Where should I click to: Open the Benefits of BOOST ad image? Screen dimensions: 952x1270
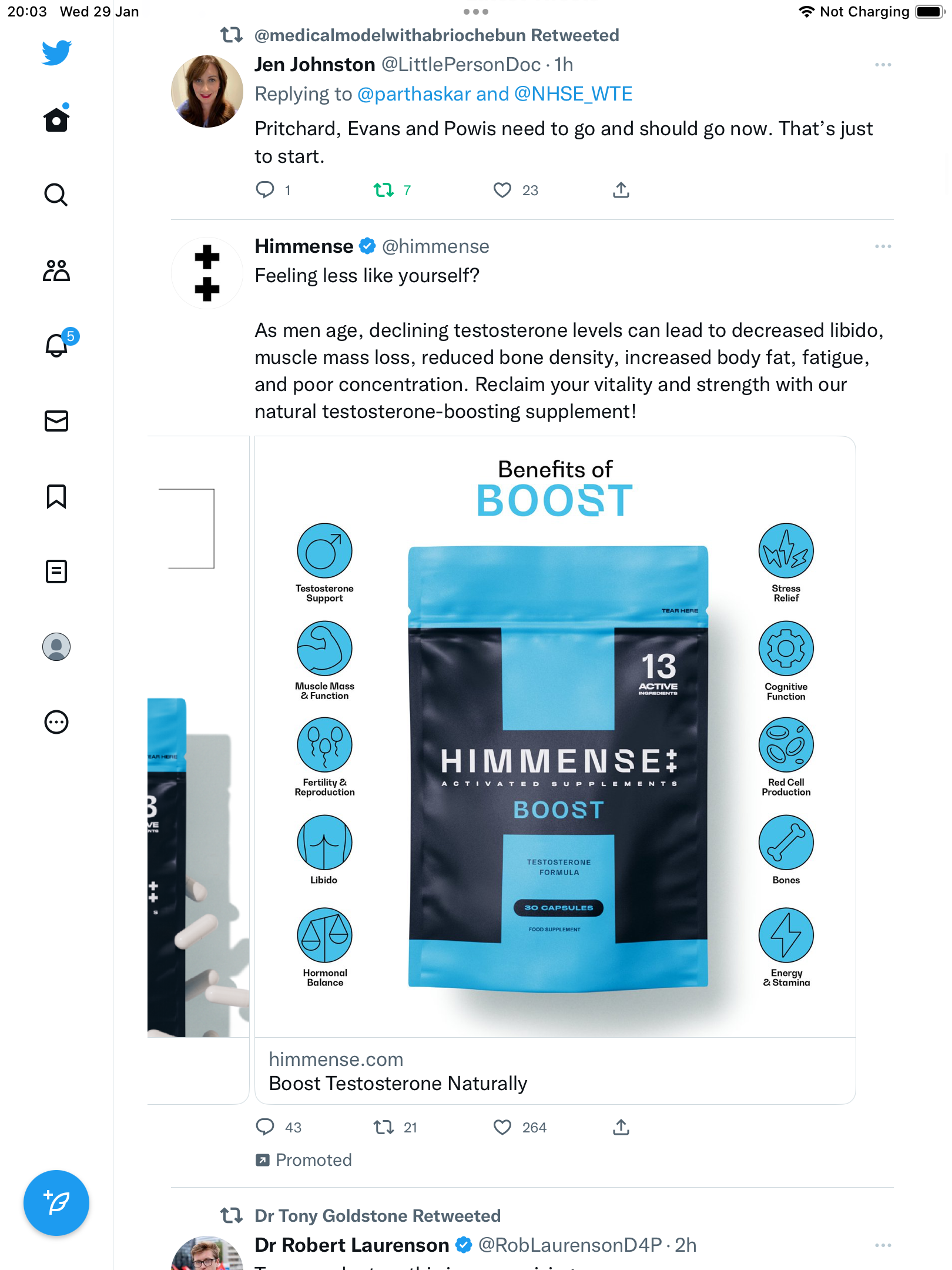(x=555, y=737)
